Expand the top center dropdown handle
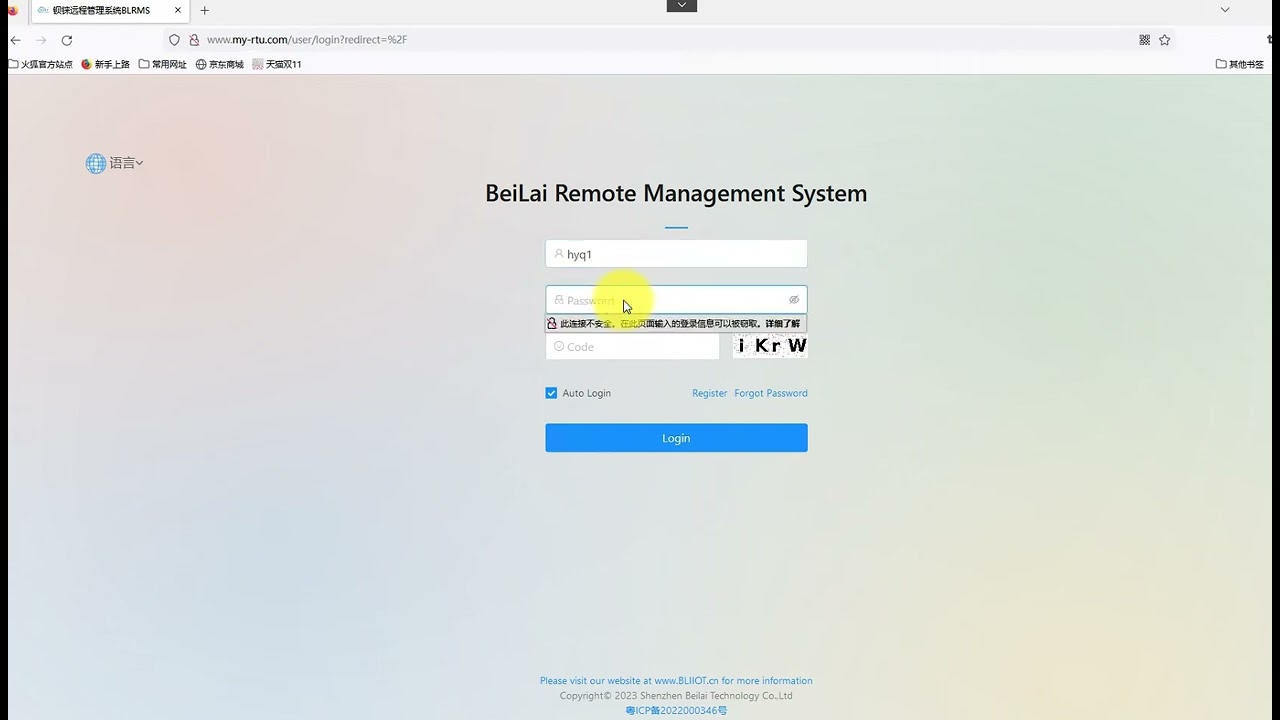The image size is (1280, 720). [x=682, y=5]
